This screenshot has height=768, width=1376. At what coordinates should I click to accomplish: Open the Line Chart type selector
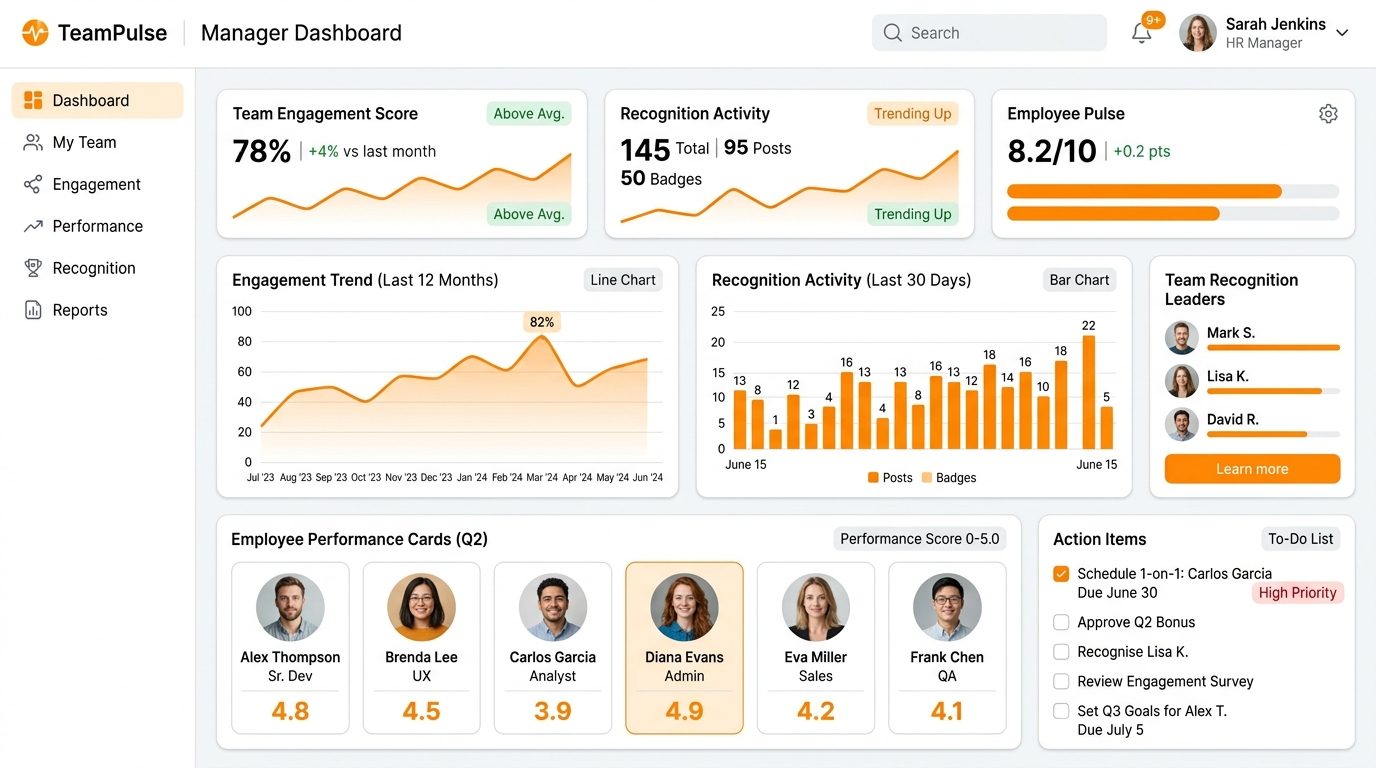pyautogui.click(x=623, y=280)
